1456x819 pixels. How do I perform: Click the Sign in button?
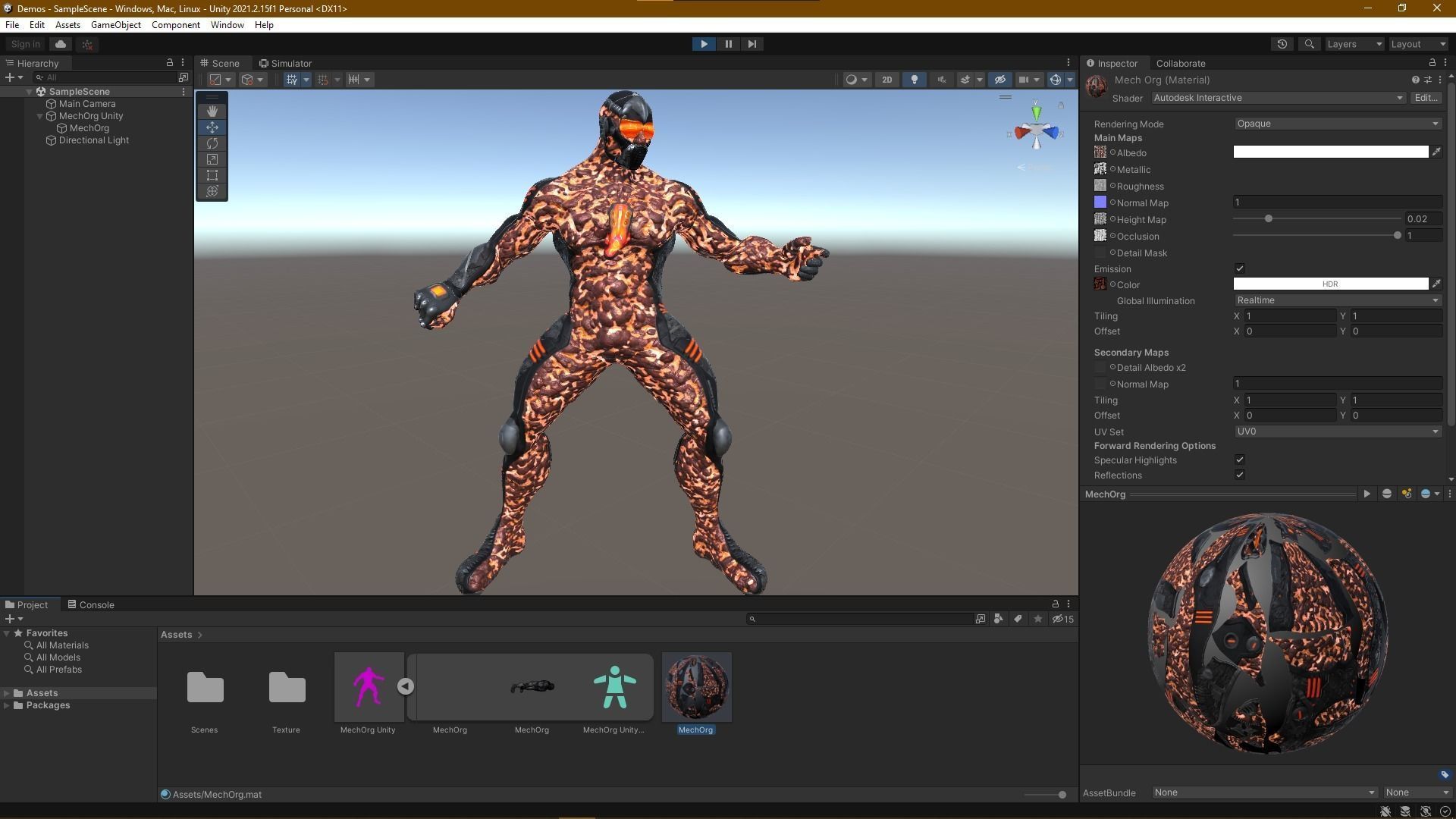tap(25, 44)
